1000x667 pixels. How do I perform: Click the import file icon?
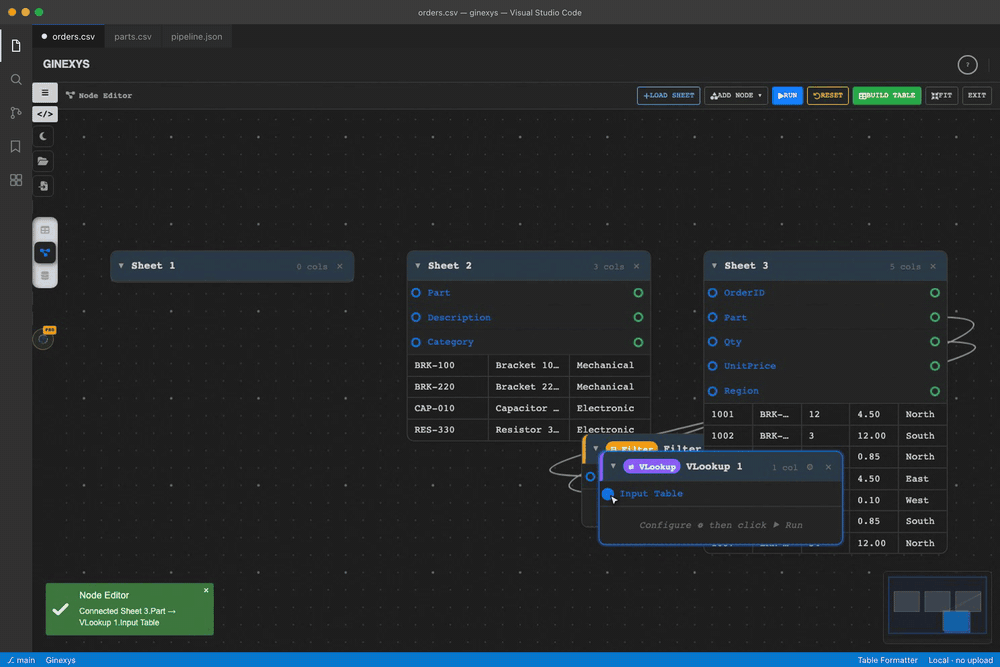click(43, 186)
